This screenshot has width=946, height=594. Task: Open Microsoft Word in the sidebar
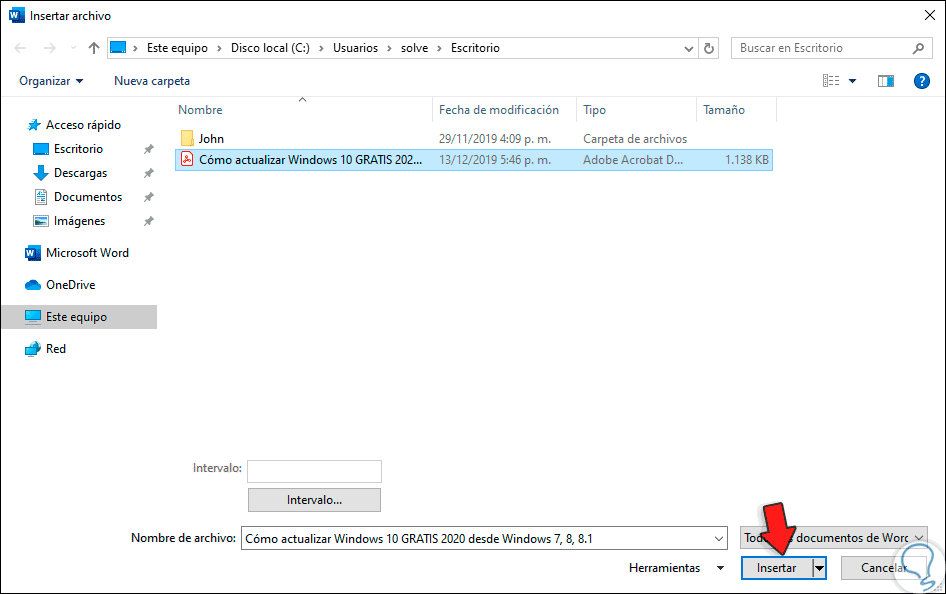pyautogui.click(x=77, y=253)
